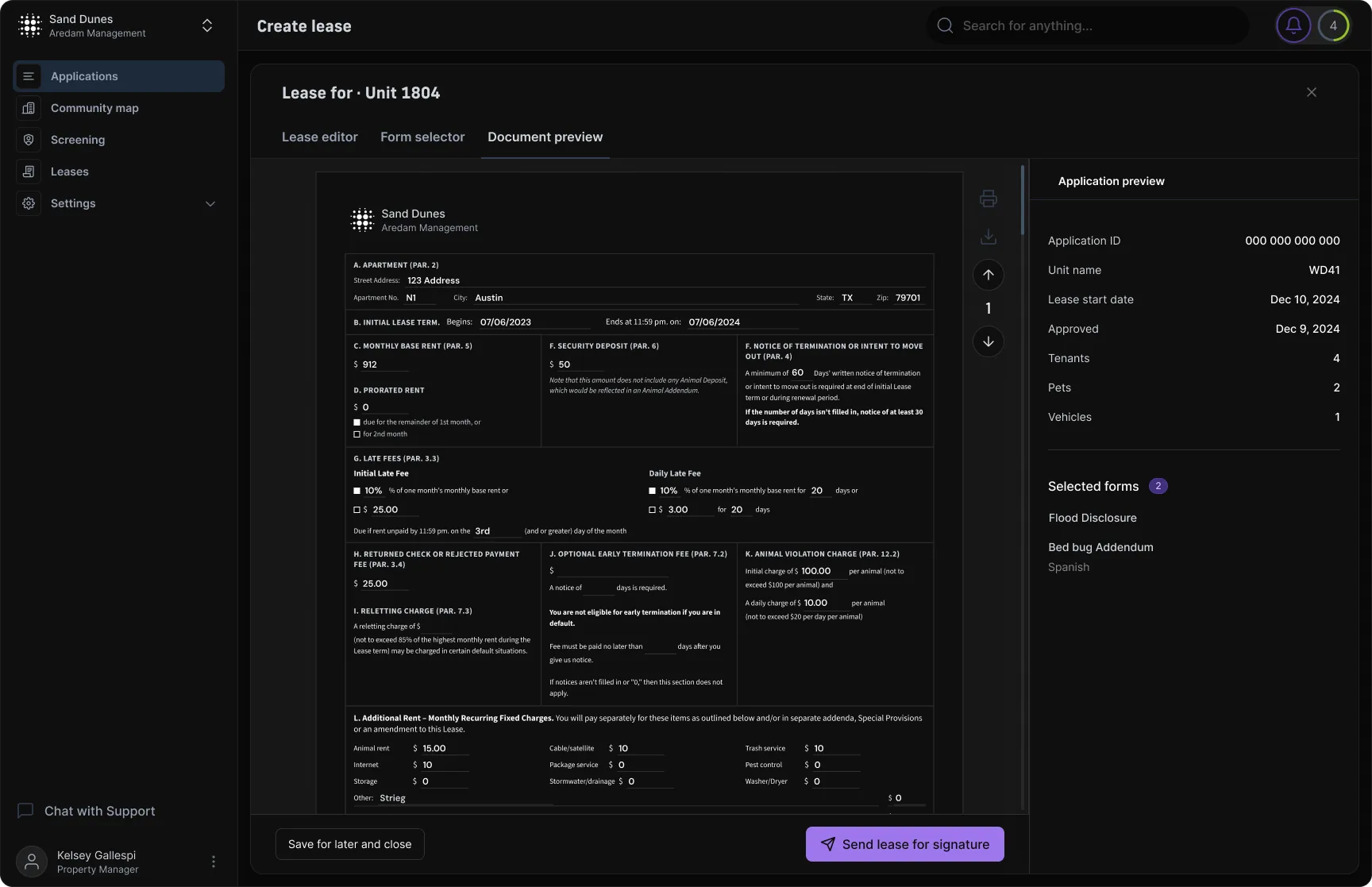Click the lease end date 07/06/2024
The width and height of the screenshot is (1372, 887).
[715, 322]
